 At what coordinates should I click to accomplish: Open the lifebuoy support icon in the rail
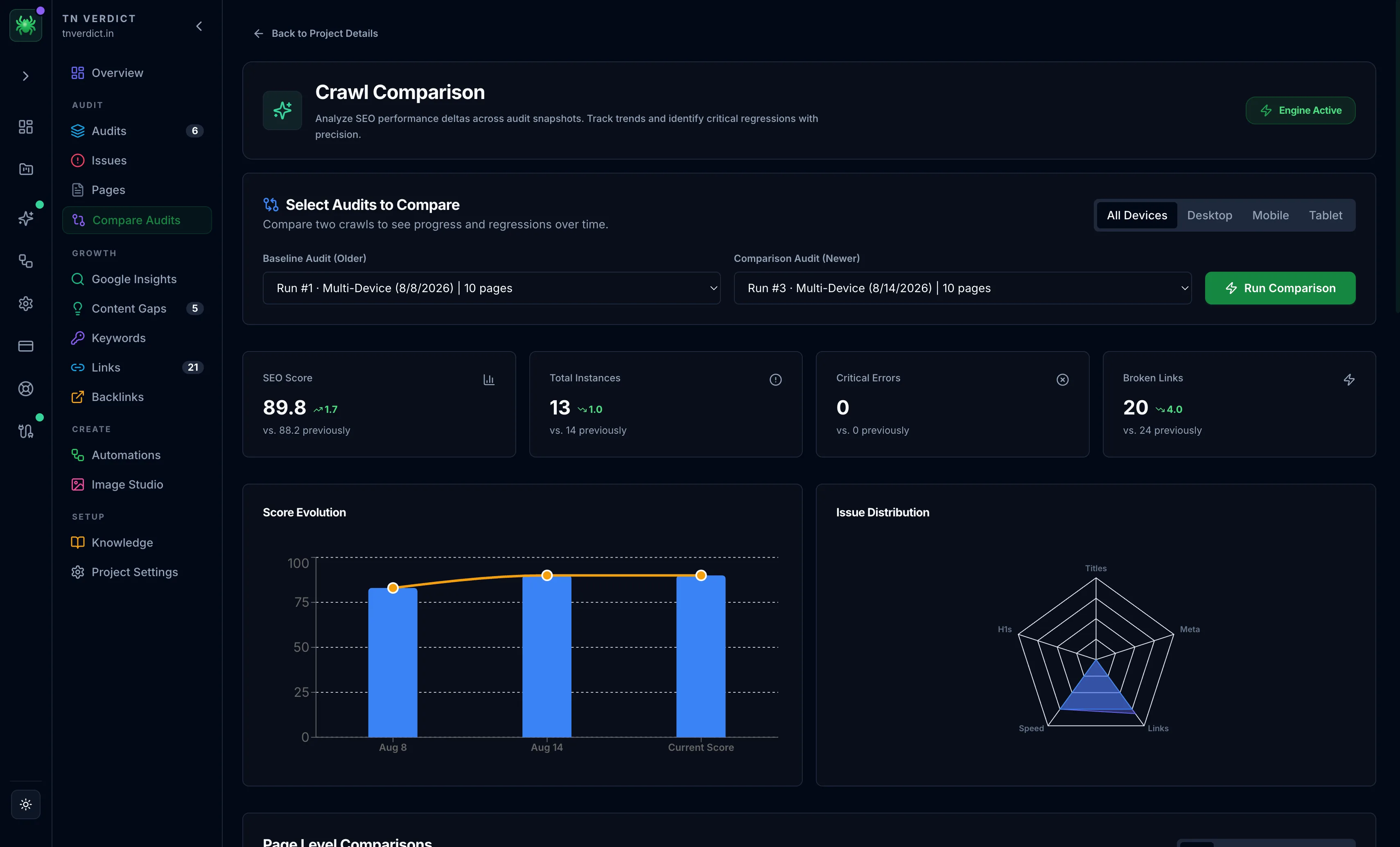pyautogui.click(x=25, y=389)
